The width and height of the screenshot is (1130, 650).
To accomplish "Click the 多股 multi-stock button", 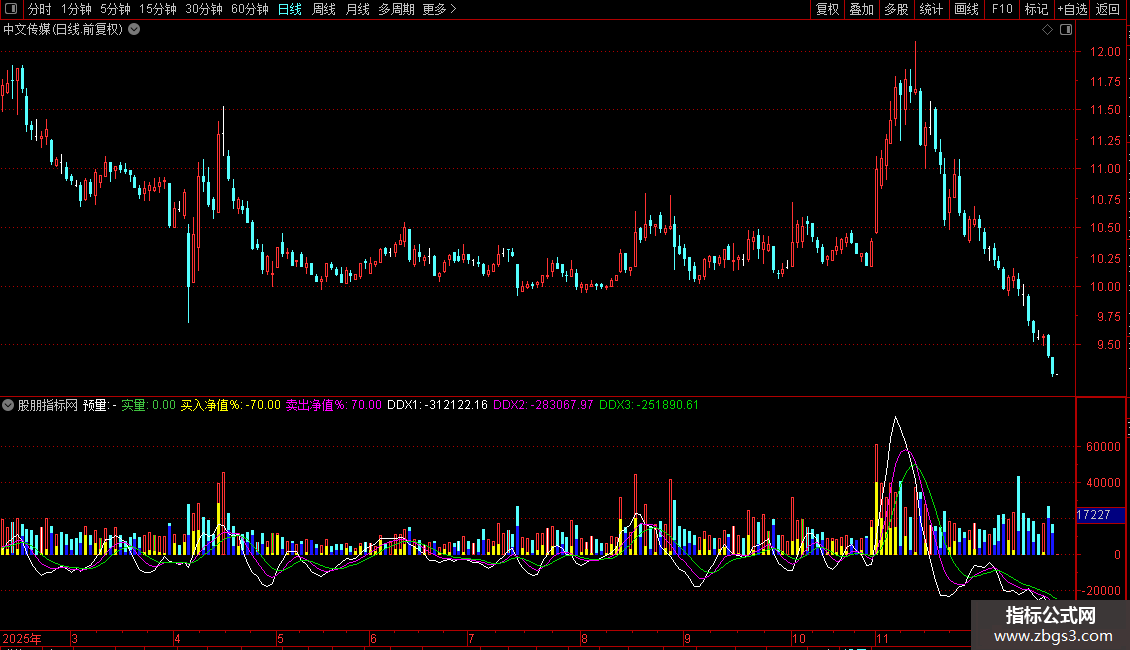I will tap(896, 10).
